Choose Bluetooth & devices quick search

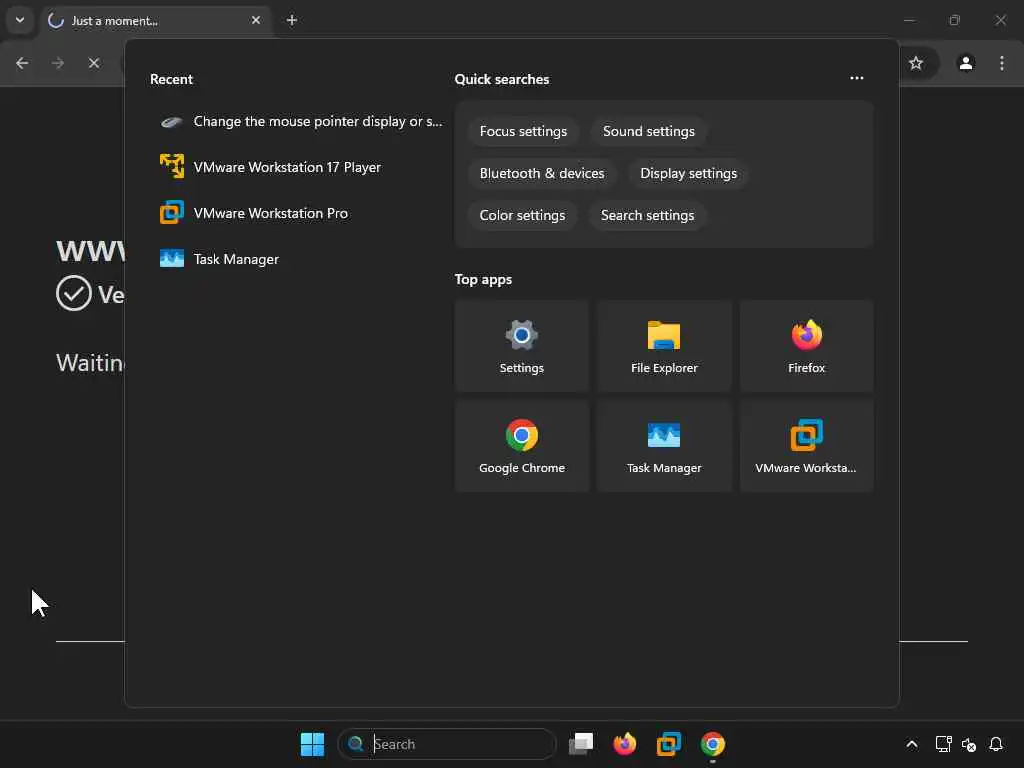pos(542,173)
